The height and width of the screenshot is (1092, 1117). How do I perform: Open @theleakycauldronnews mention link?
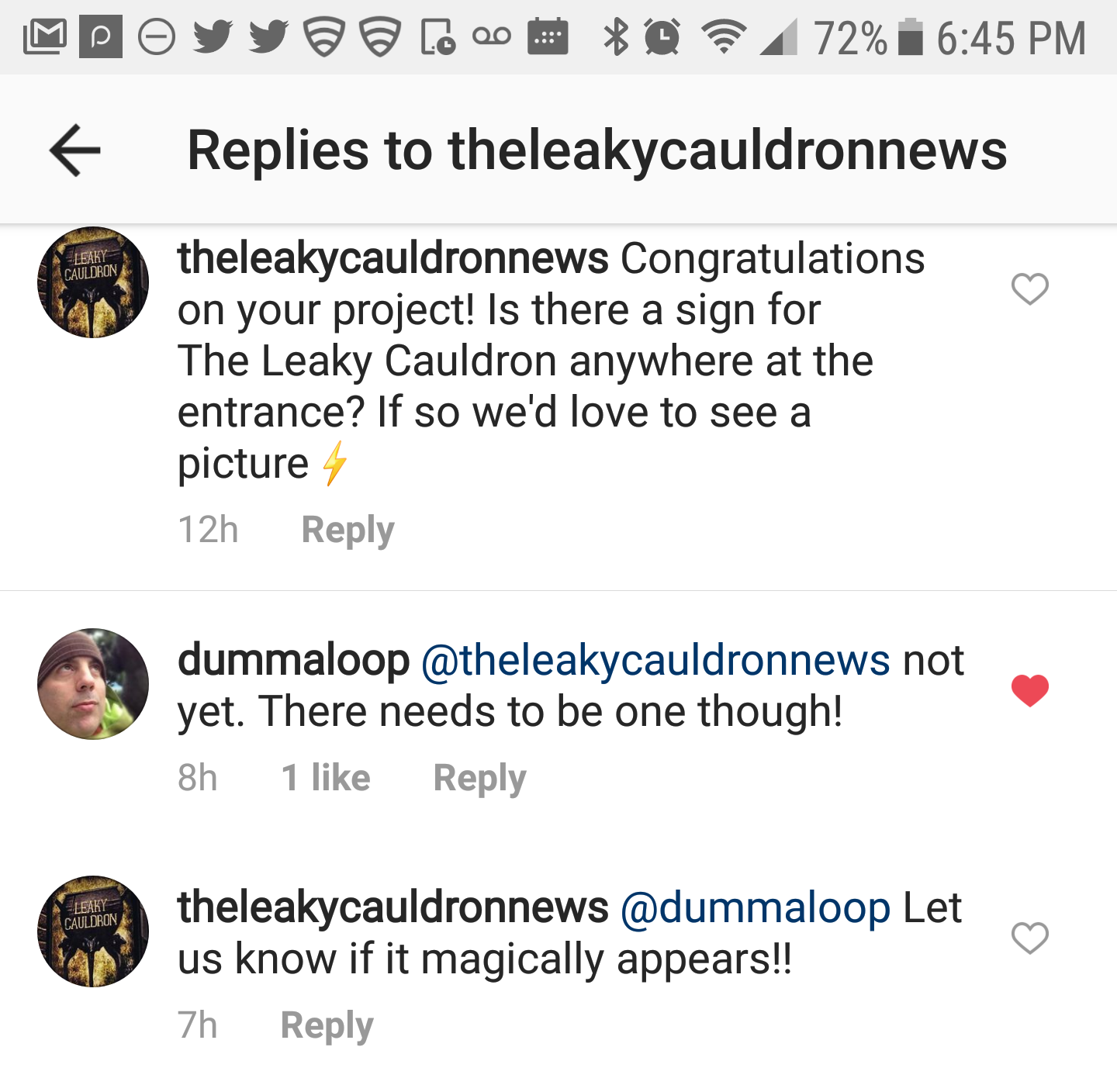pyautogui.click(x=655, y=661)
